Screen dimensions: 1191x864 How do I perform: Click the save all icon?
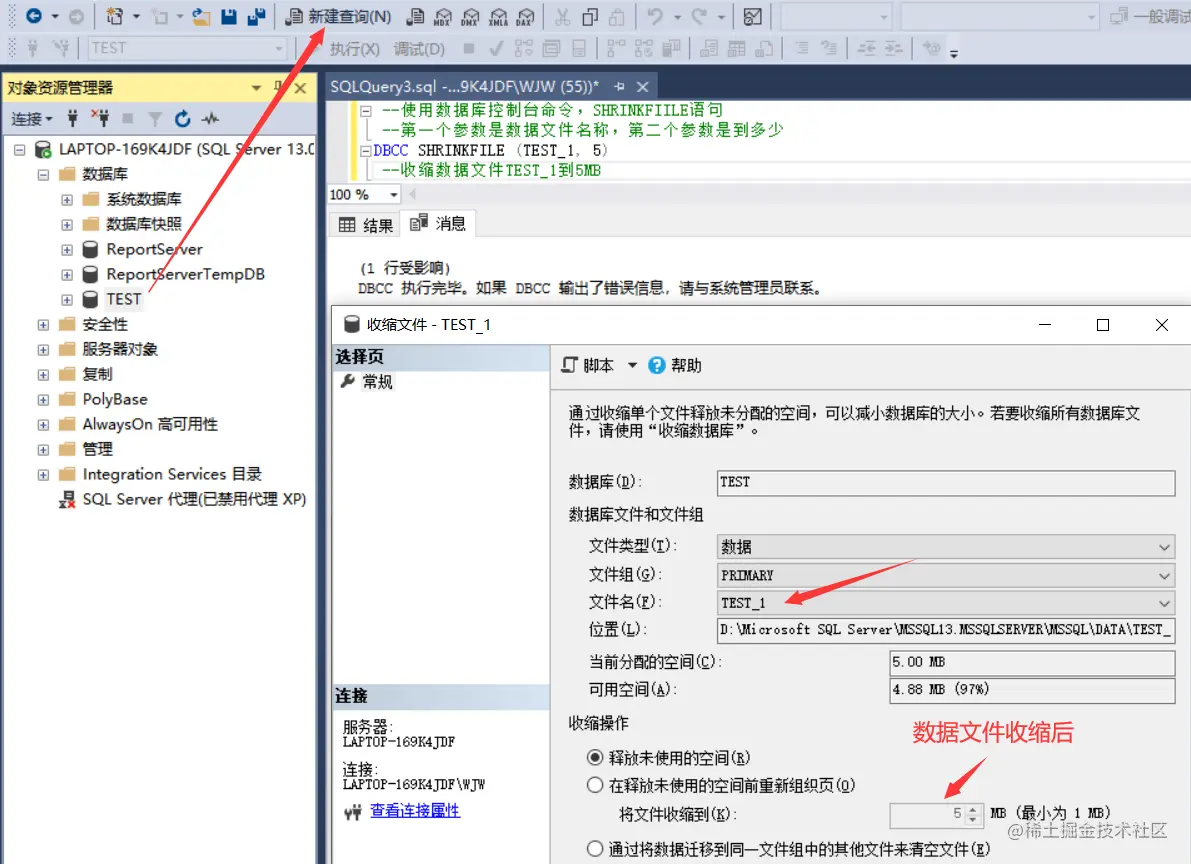pyautogui.click(x=257, y=16)
